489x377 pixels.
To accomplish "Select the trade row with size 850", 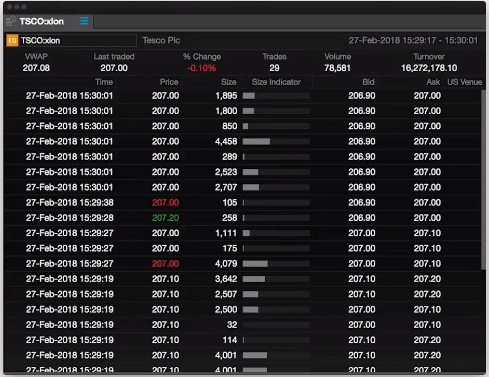I will tap(242, 126).
